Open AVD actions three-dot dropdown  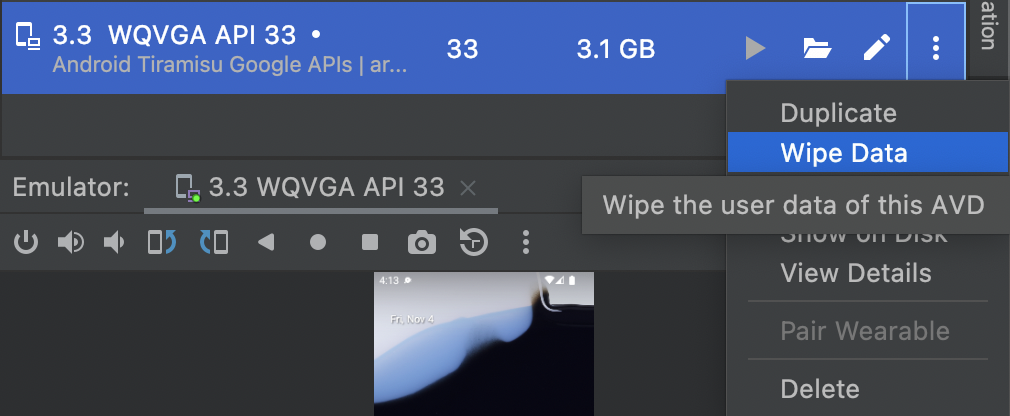point(936,48)
